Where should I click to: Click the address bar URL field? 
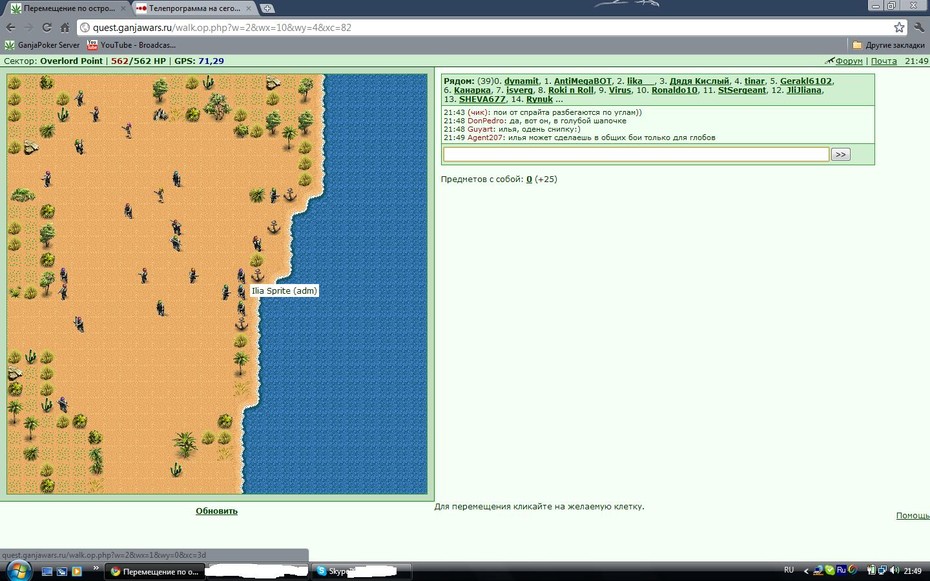pos(486,27)
